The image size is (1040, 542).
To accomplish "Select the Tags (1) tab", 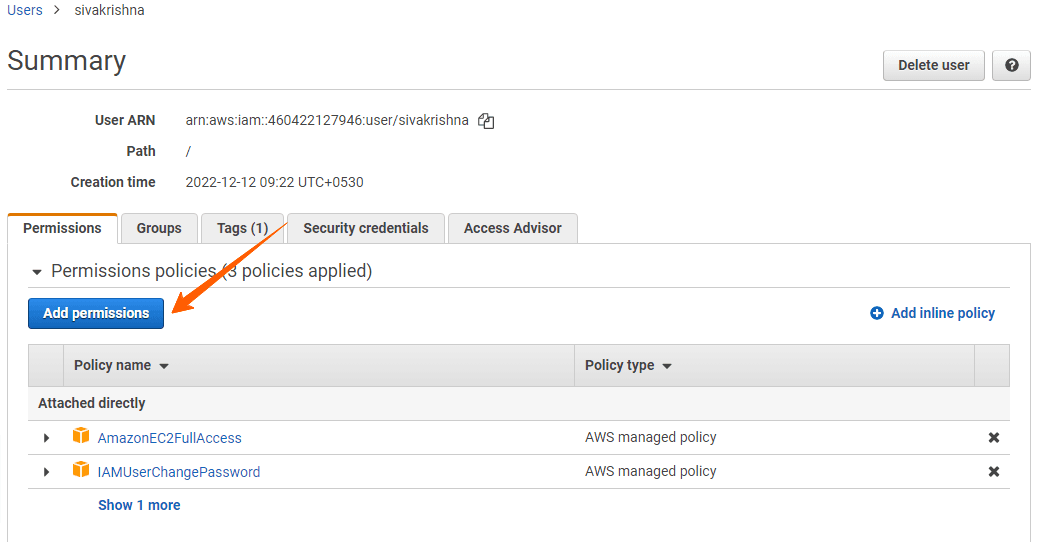I will point(242,229).
